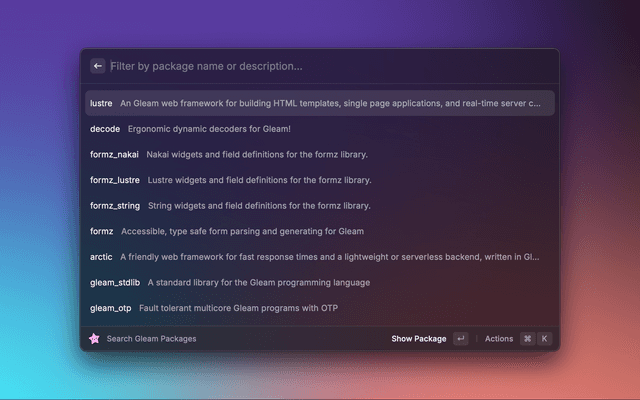Viewport: 640px width, 400px height.
Task: Choose the gleam_otp package row
Action: point(110,309)
